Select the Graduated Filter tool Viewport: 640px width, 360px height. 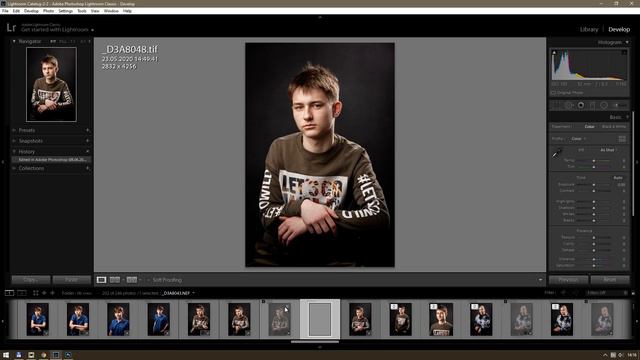[592, 105]
